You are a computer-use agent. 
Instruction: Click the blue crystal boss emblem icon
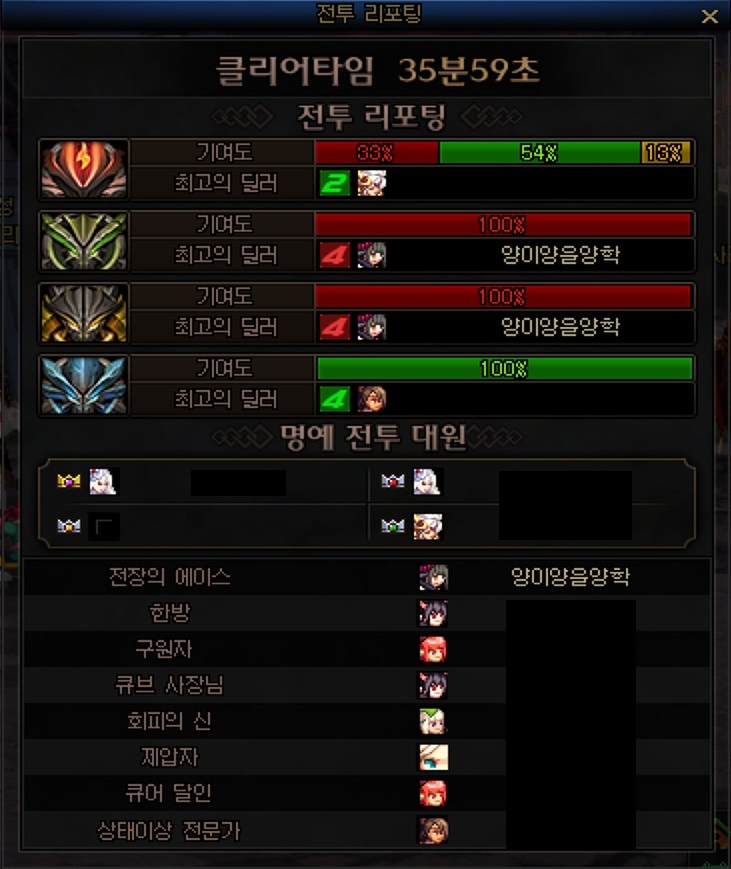84,385
